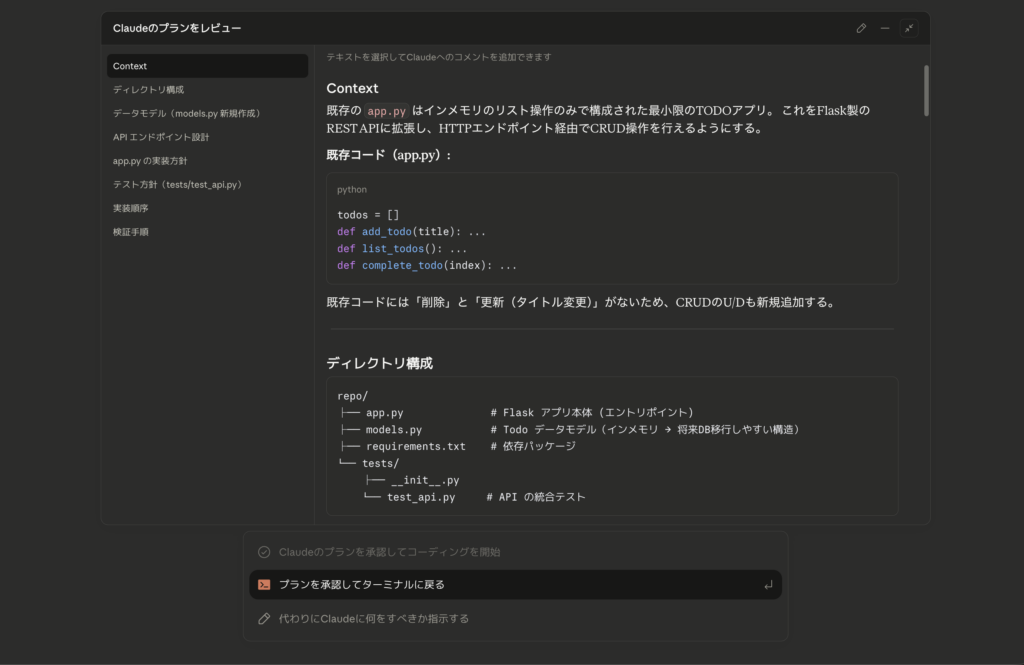Click the minimize dash icon beside the pencil

pos(884,28)
